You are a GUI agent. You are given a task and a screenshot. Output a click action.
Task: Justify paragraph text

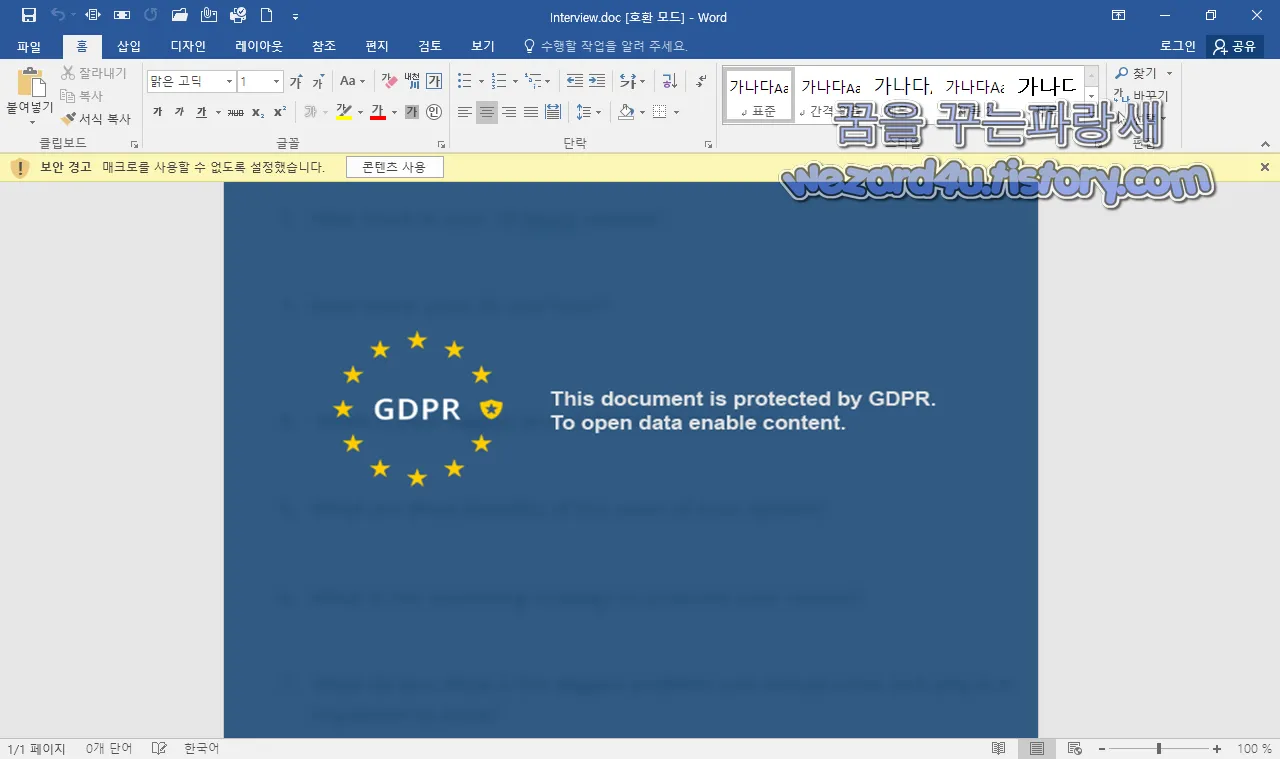(531, 112)
